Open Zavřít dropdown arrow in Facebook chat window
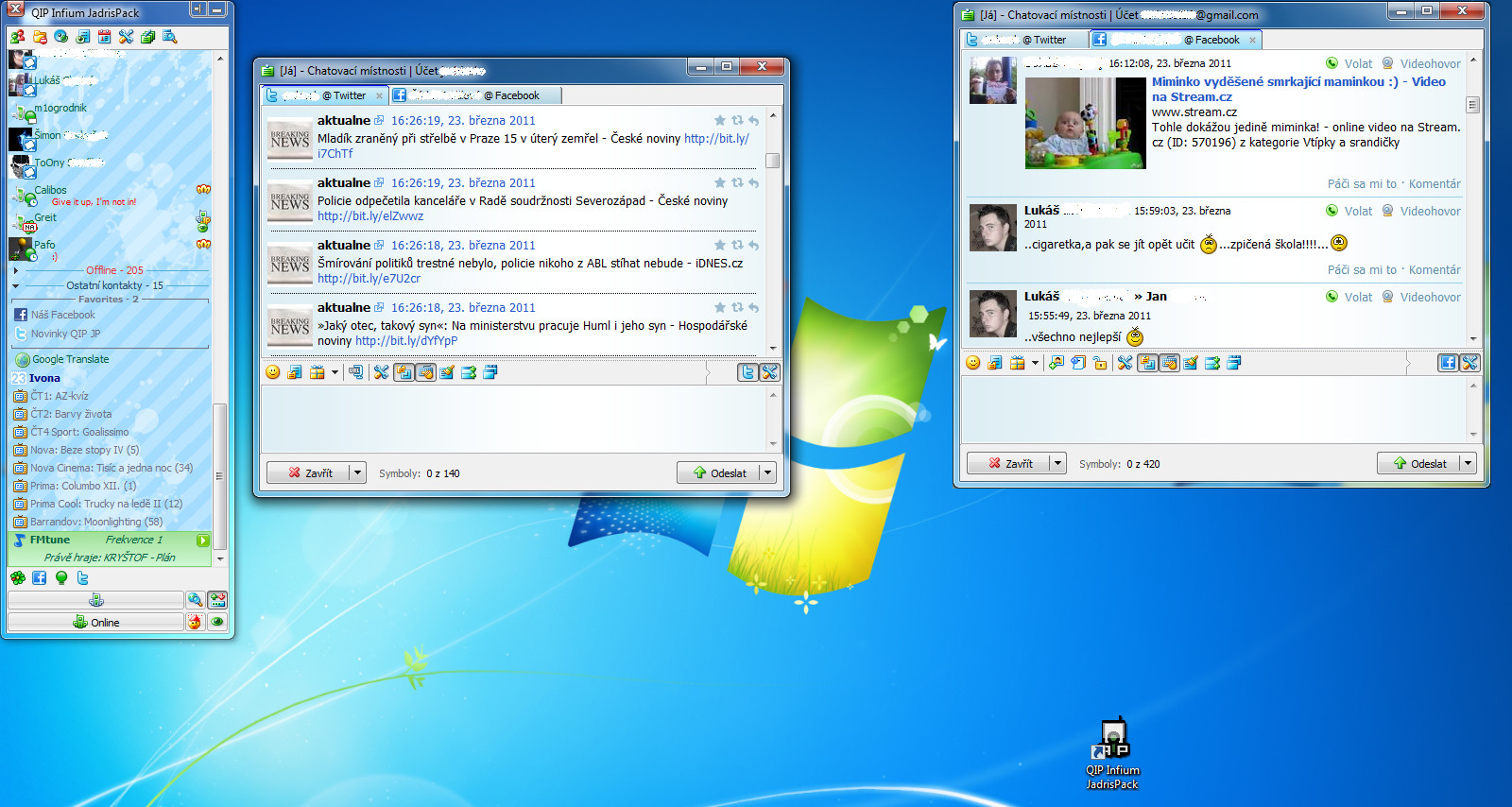Image resolution: width=1512 pixels, height=807 pixels. point(1057,463)
